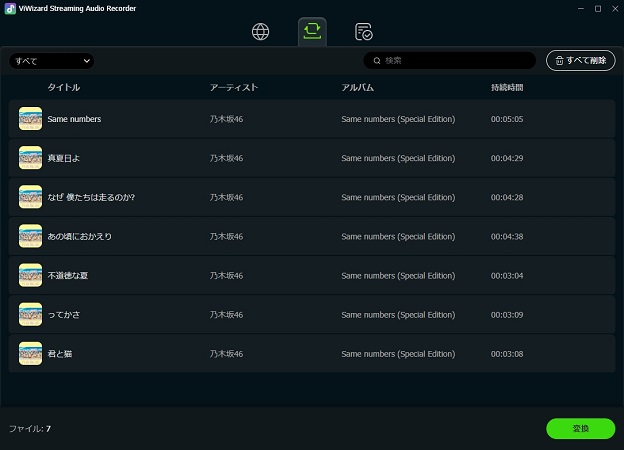Select the title ってかさ
The image size is (624, 450).
pos(64,315)
